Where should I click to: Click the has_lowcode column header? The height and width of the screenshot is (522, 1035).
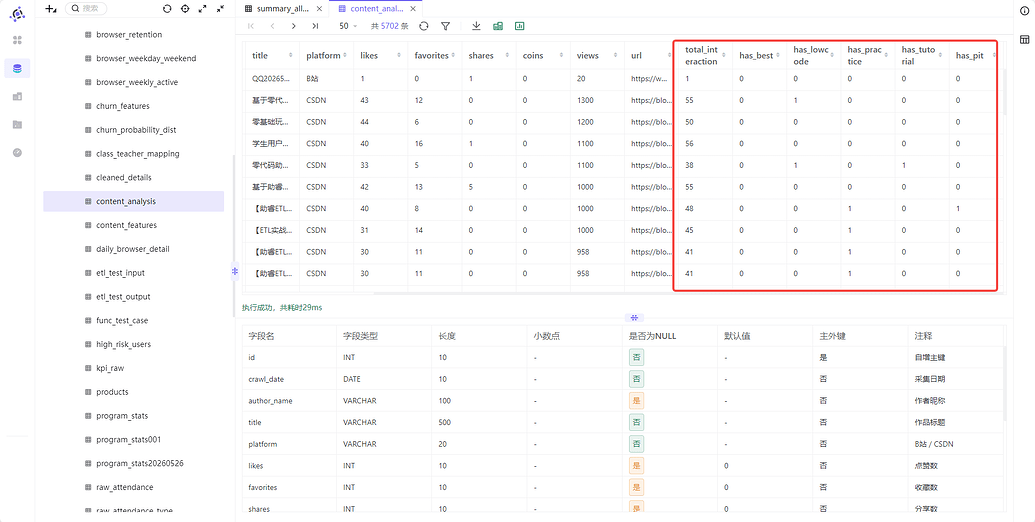click(x=813, y=56)
